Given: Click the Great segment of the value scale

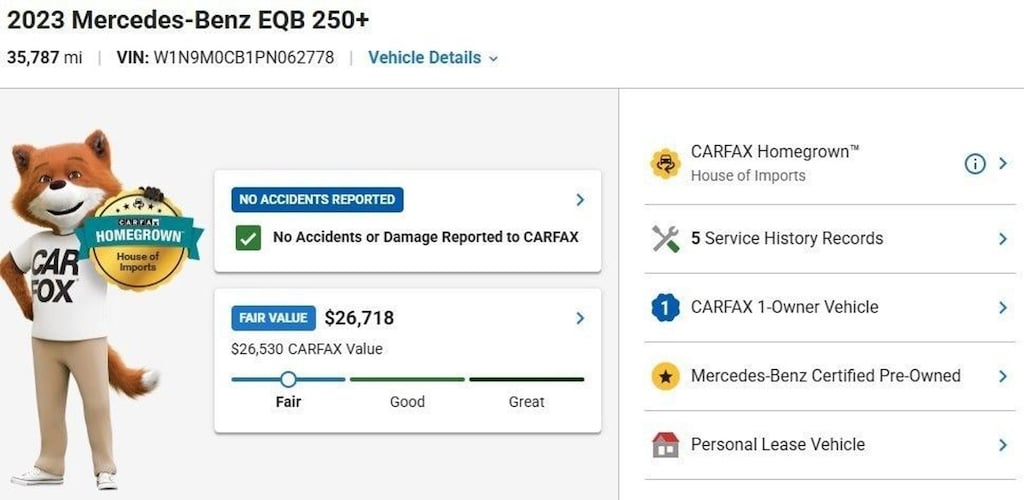Looking at the screenshot, I should (x=526, y=379).
